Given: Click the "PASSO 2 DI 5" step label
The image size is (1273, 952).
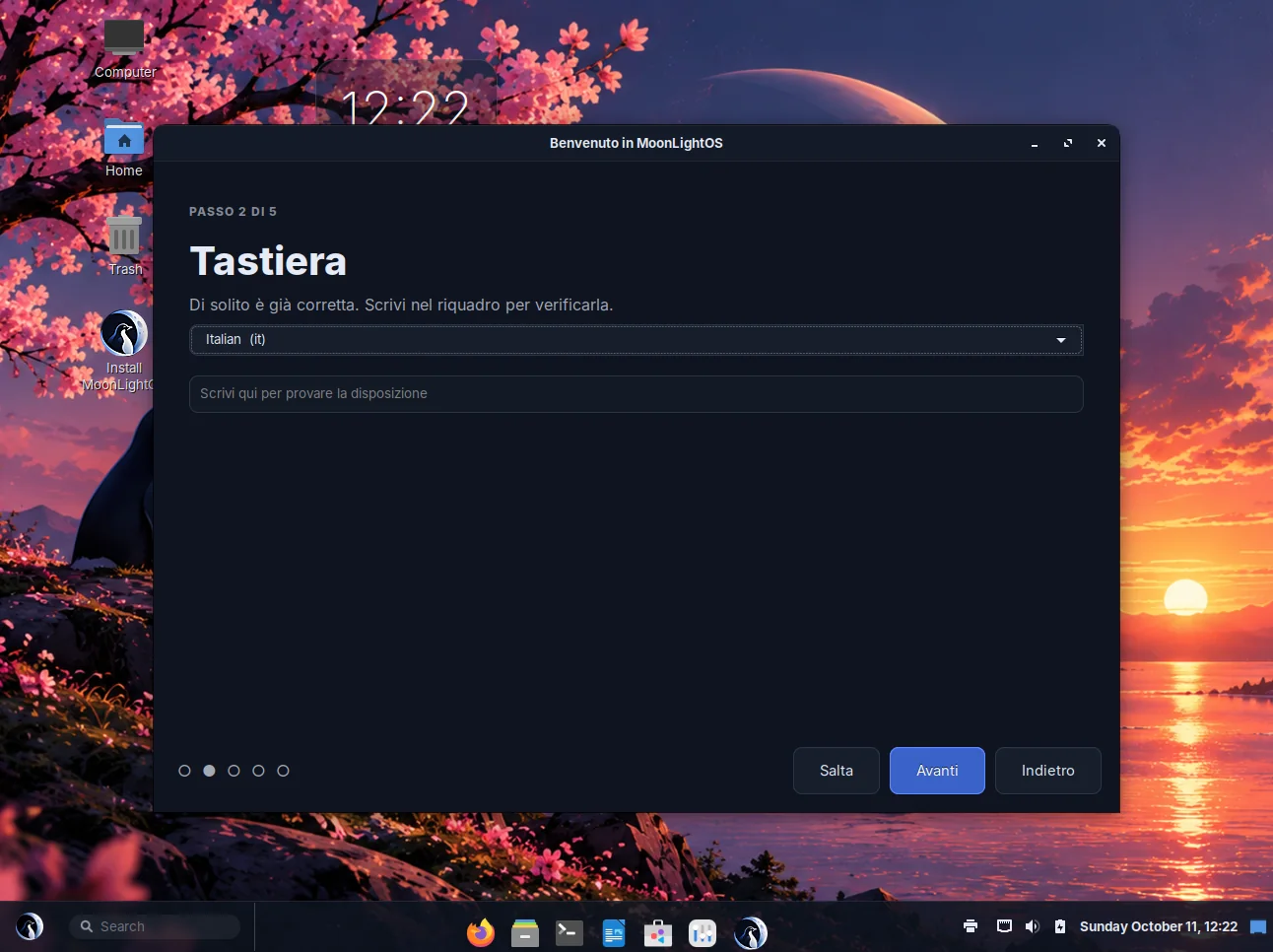Looking at the screenshot, I should [x=234, y=212].
